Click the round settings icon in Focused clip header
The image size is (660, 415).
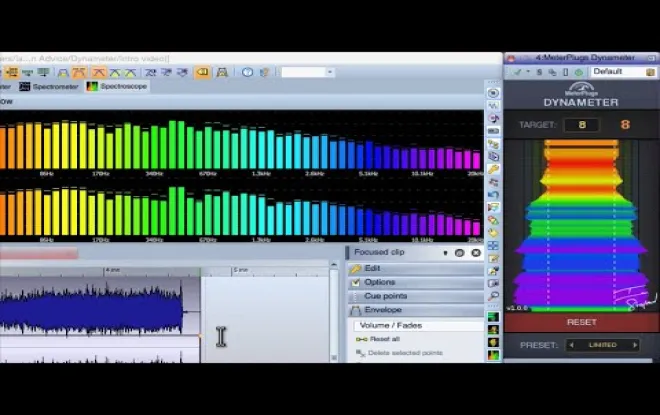click(459, 253)
